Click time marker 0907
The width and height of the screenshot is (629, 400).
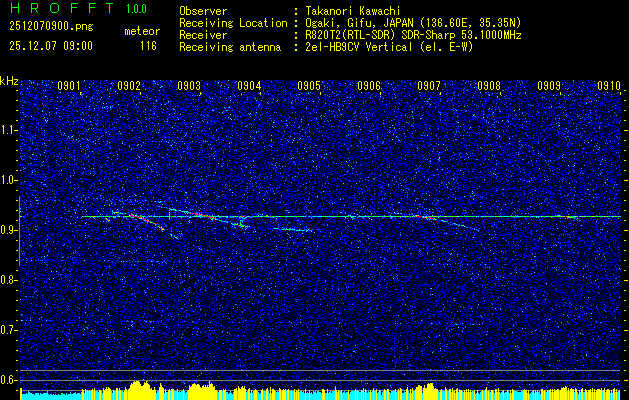click(x=429, y=86)
